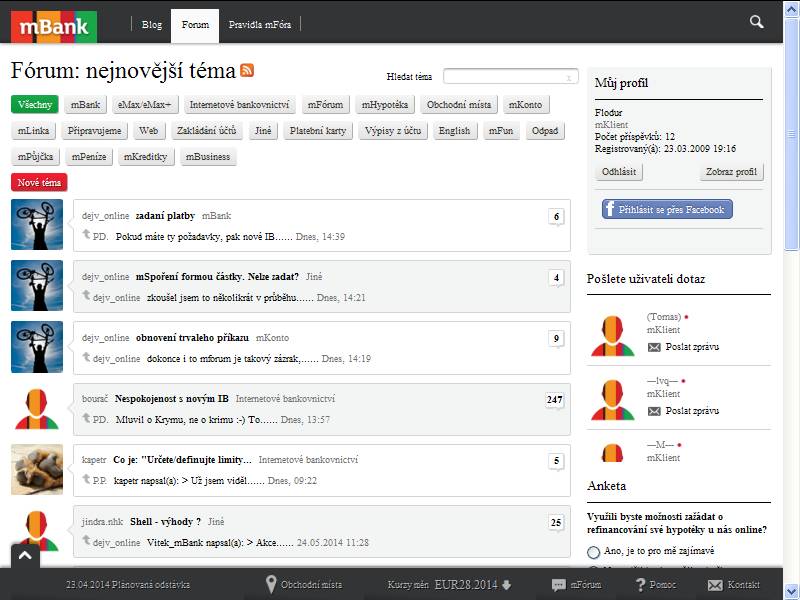Filter topics by Výpisy z účtu category
Screen dimensions: 800x600
393,131
